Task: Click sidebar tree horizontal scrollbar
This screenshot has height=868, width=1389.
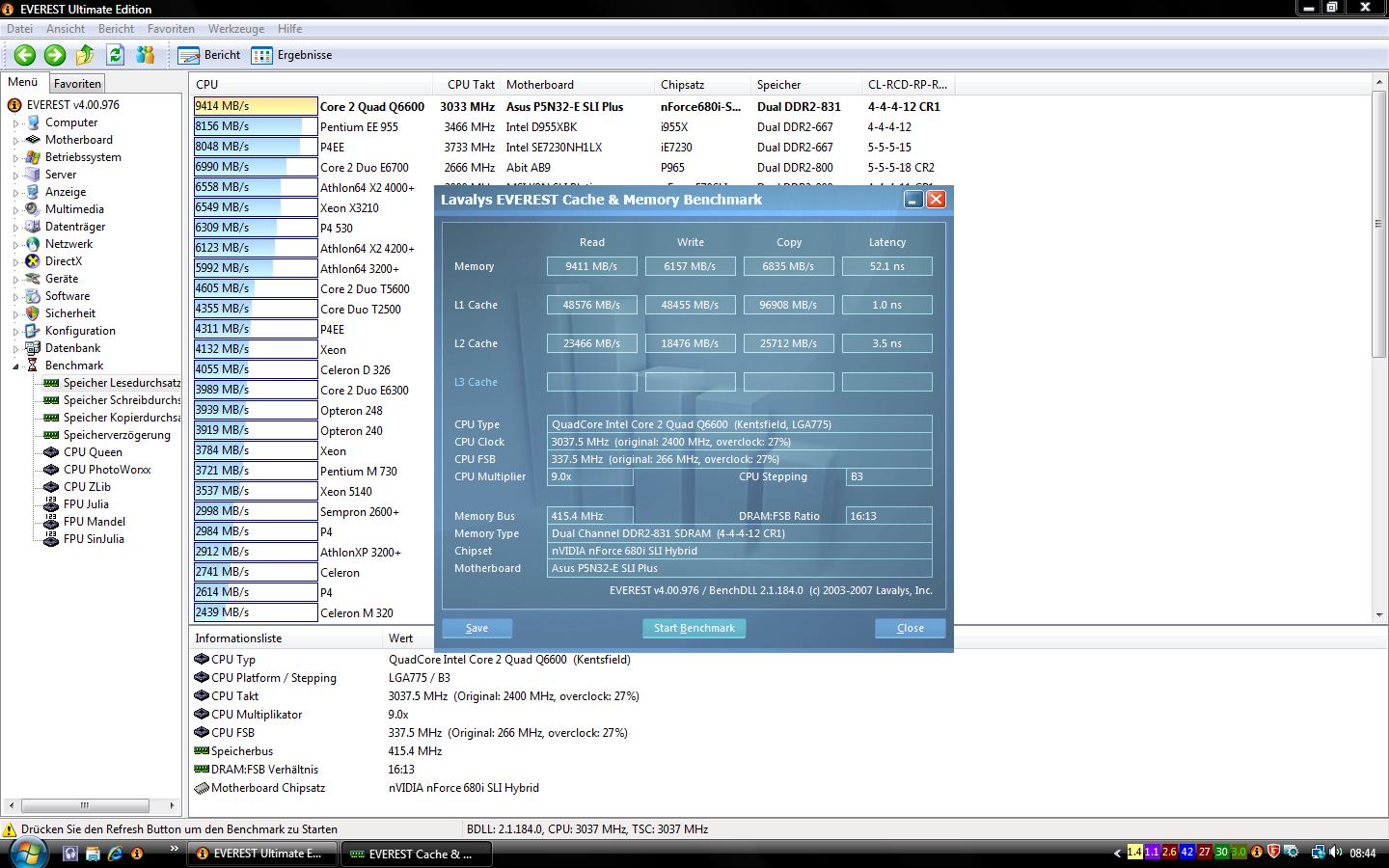Action: [x=84, y=805]
